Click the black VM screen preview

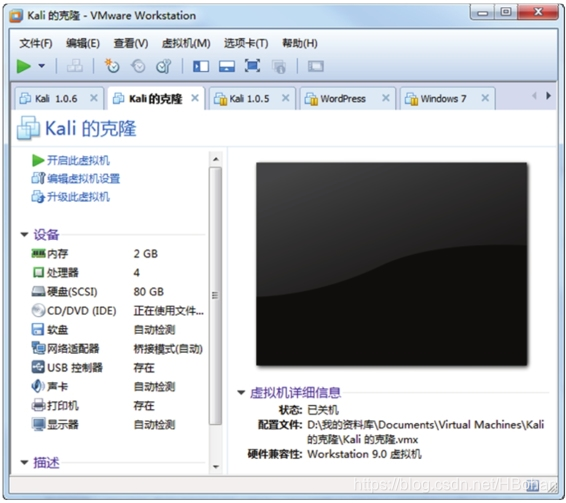[x=392, y=264]
